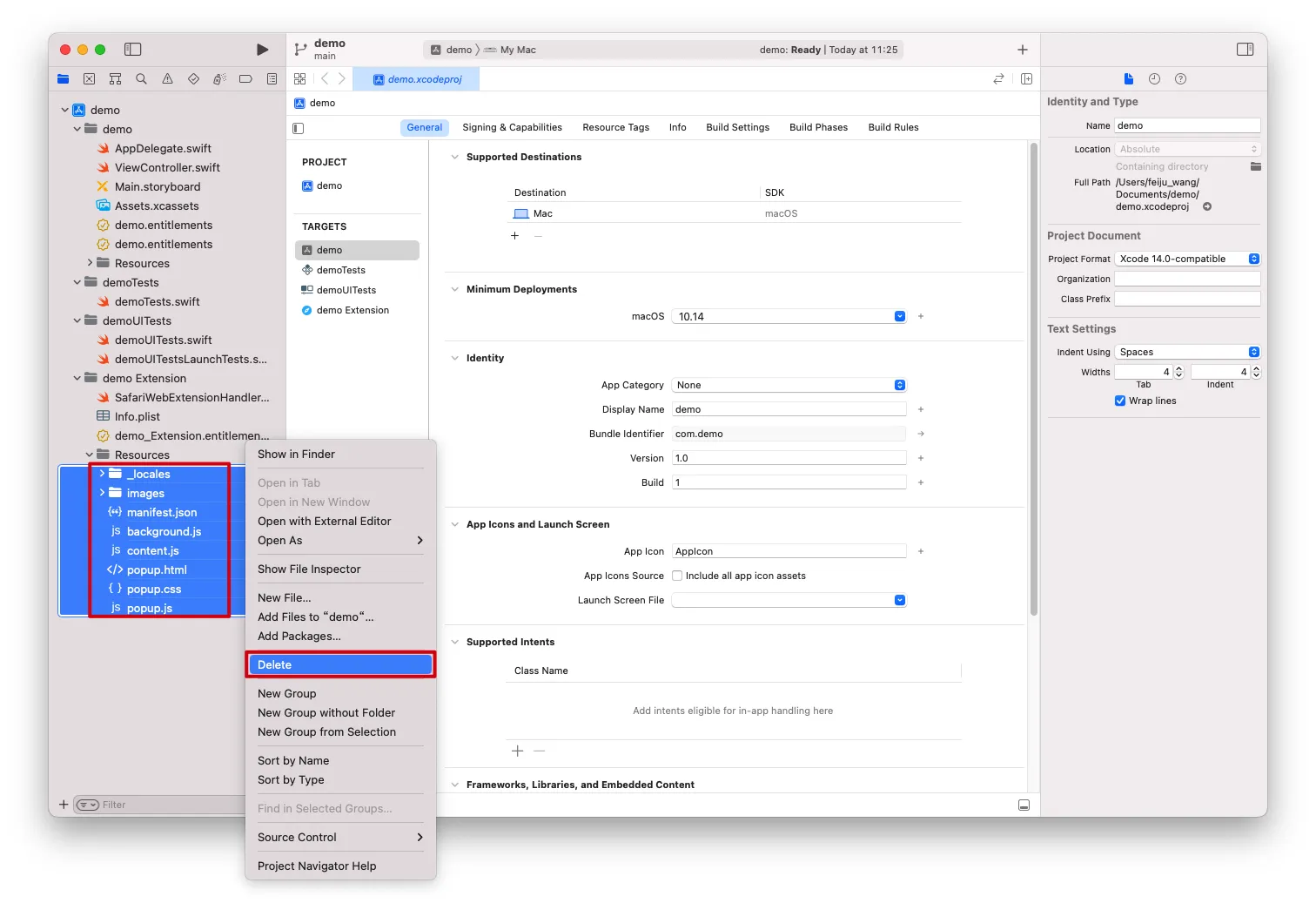The width and height of the screenshot is (1316, 903).
Task: Toggle the debug area at bottom right
Action: tap(1024, 805)
